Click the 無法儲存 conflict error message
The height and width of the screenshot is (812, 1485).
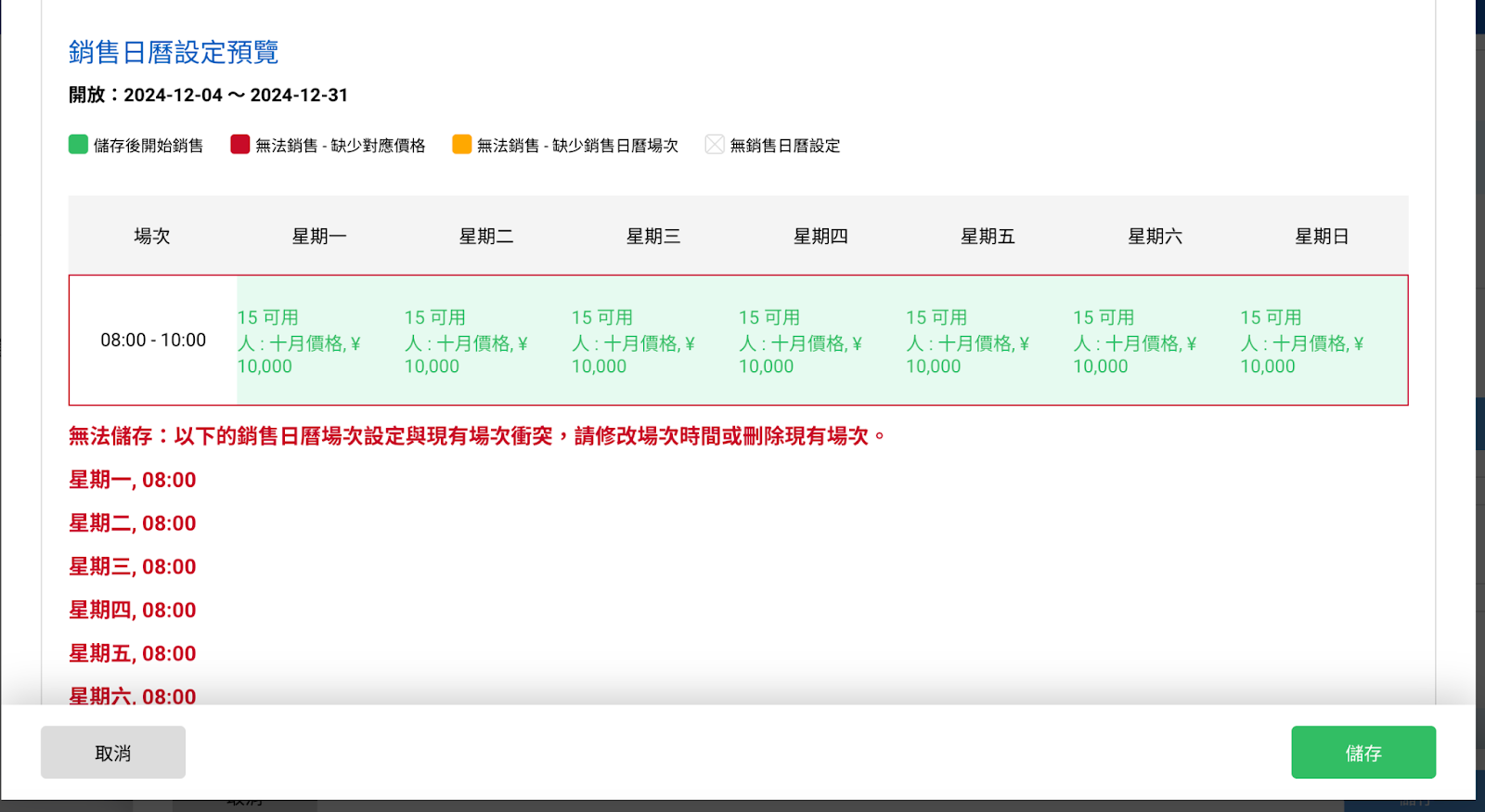(x=477, y=435)
